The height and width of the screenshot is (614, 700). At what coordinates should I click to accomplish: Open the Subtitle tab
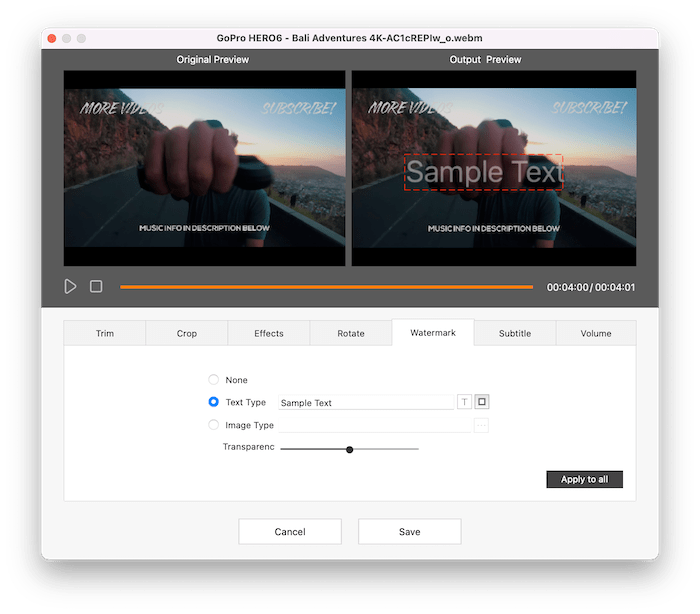pyautogui.click(x=515, y=333)
